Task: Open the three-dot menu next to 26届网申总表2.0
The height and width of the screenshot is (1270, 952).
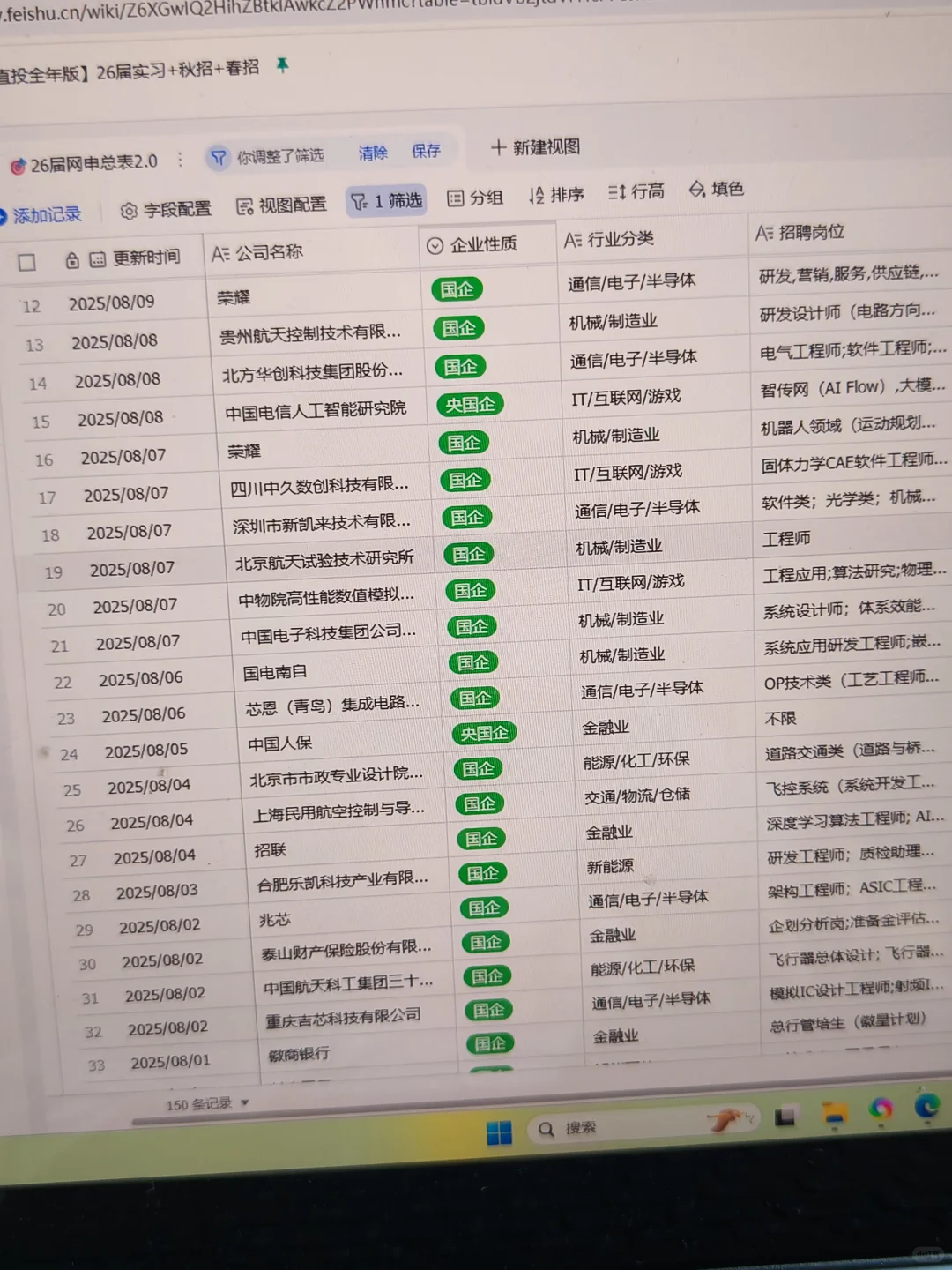Action: click(x=180, y=160)
